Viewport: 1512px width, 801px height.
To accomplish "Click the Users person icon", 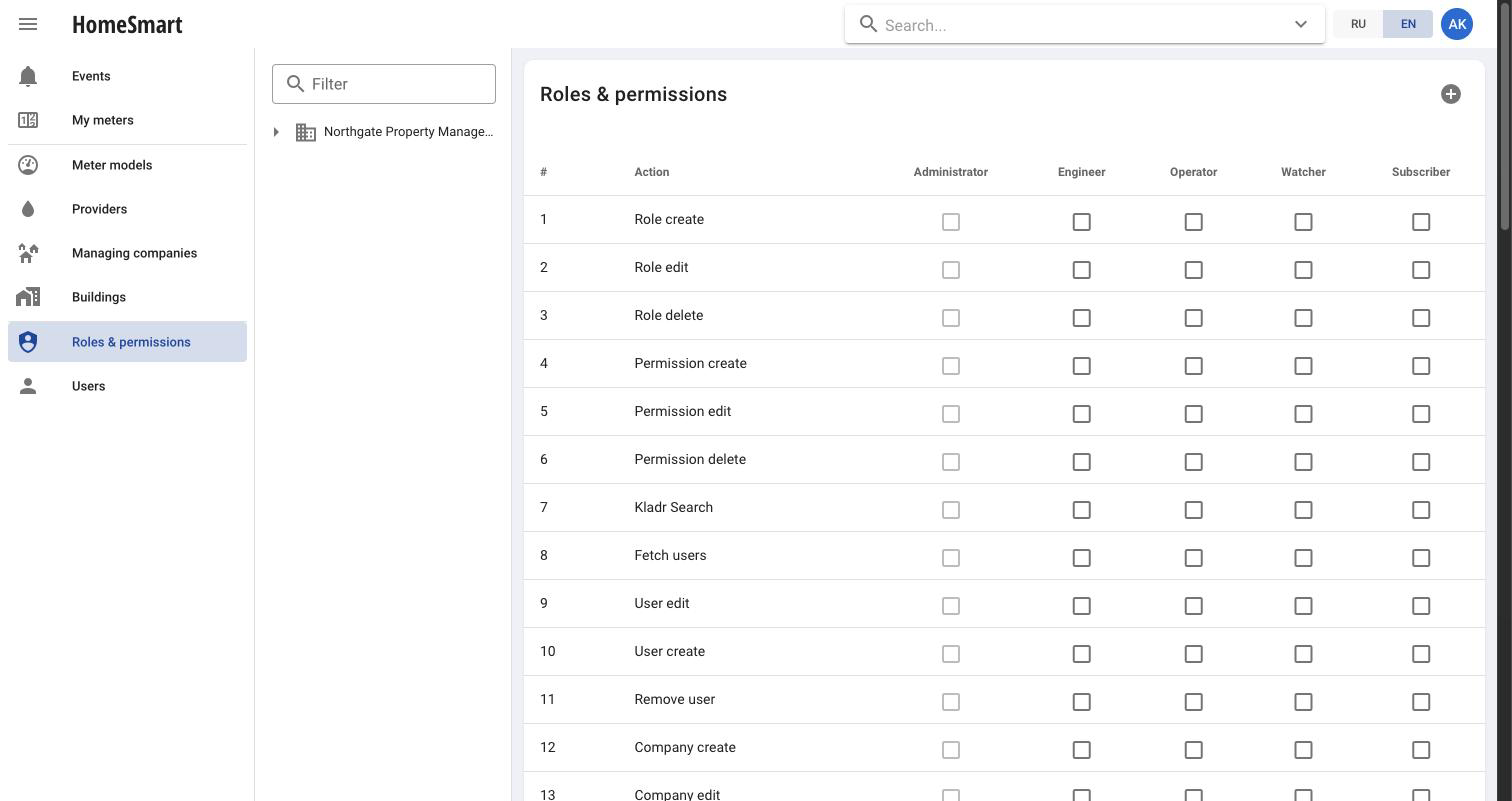I will pyautogui.click(x=28, y=386).
